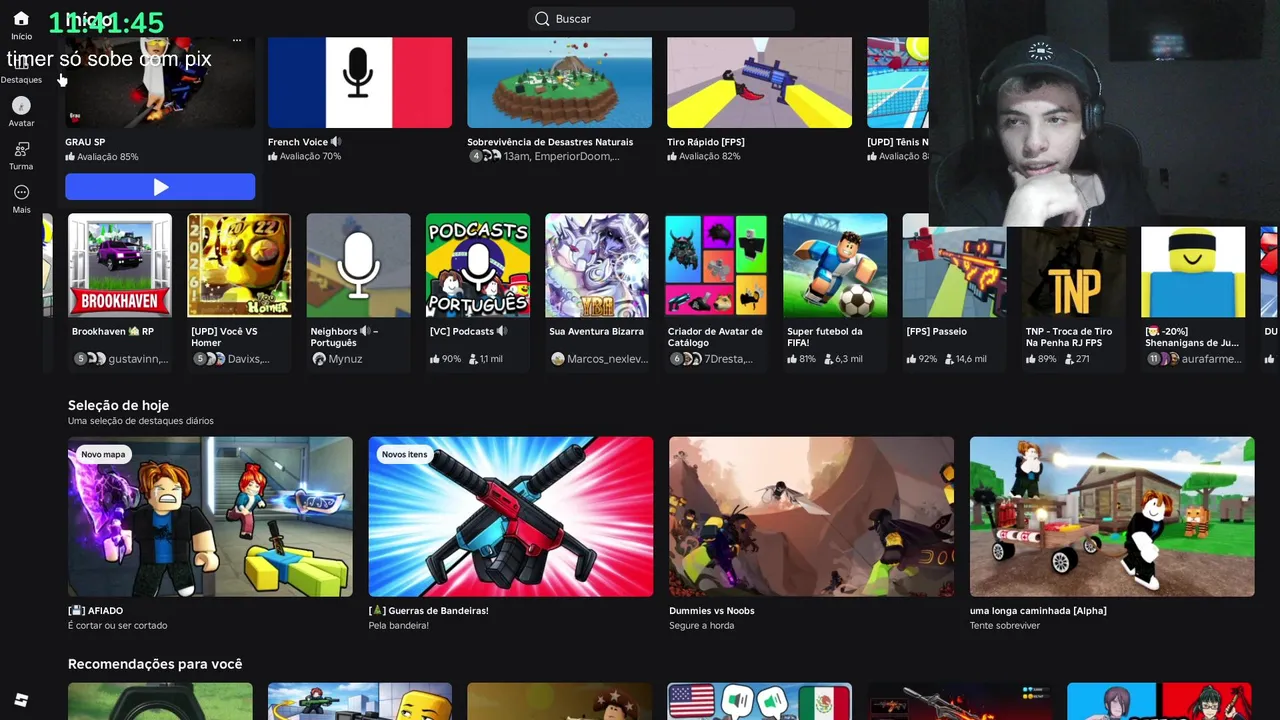
Task: Open the Avatar icon in sidebar
Action: click(21, 105)
